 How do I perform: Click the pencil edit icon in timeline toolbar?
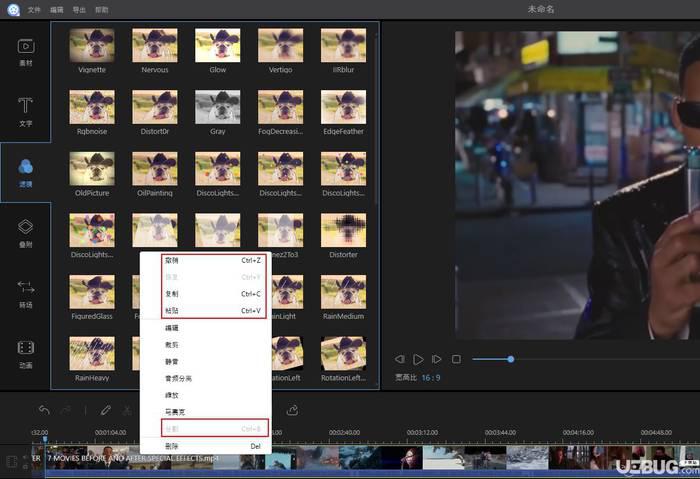tap(105, 410)
